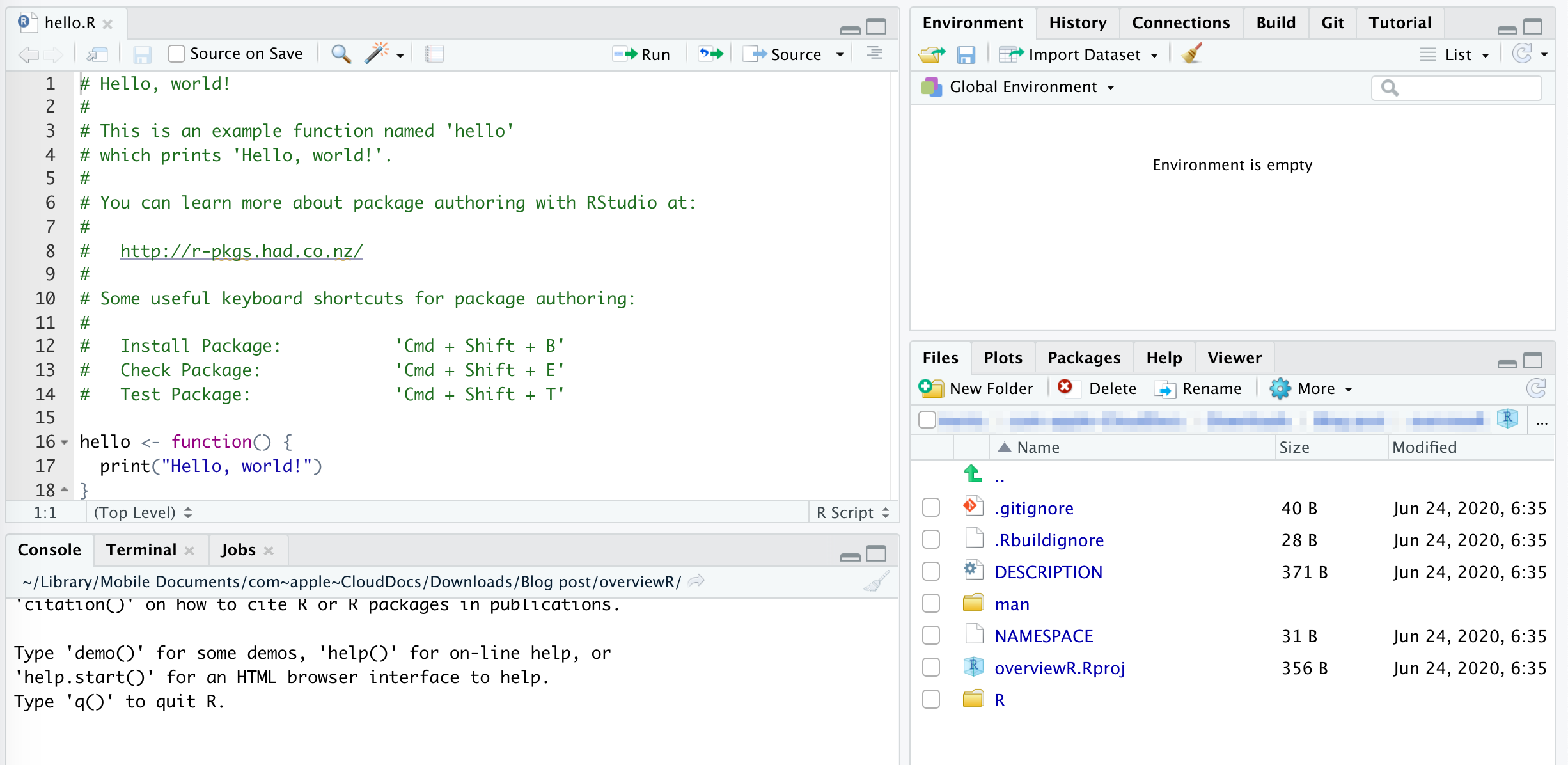Click the Environment search field
This screenshot has height=765, width=1568.
(1456, 88)
